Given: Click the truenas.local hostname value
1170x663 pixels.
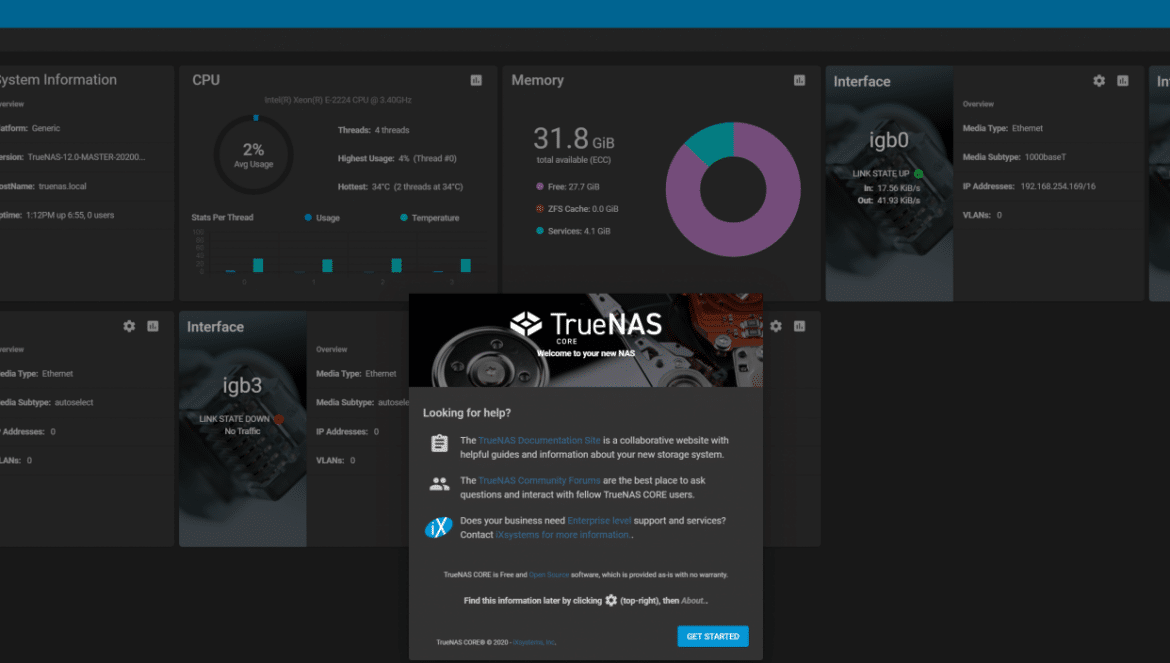Looking at the screenshot, I should click(x=63, y=186).
